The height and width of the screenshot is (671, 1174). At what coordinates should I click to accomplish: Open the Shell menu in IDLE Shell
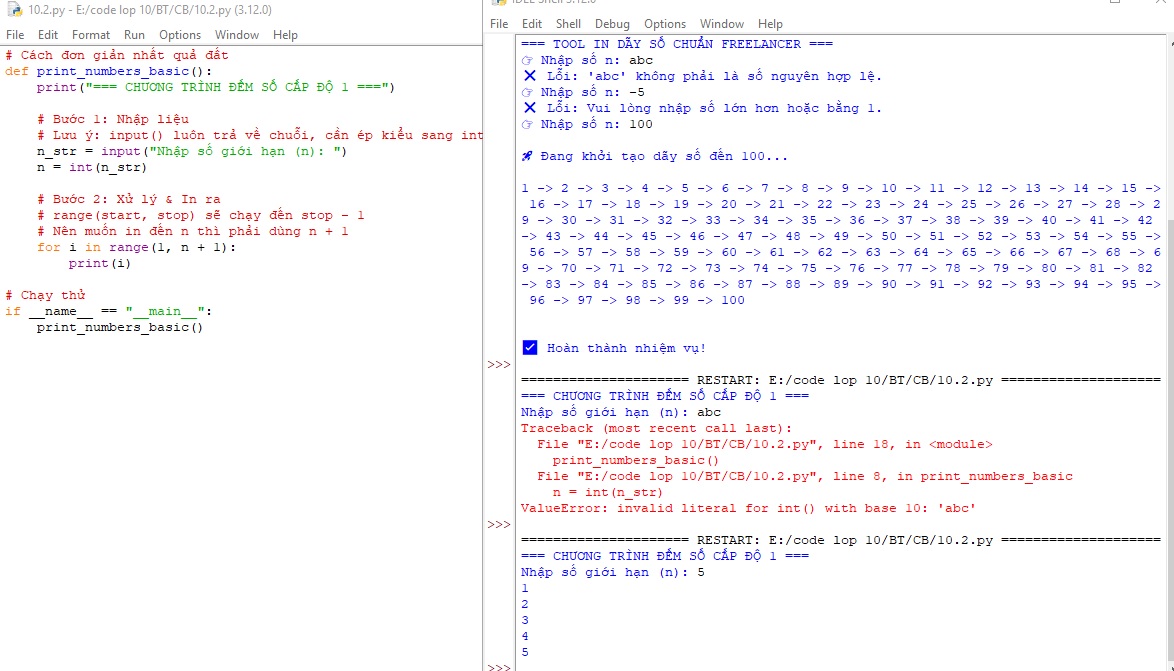(x=568, y=23)
